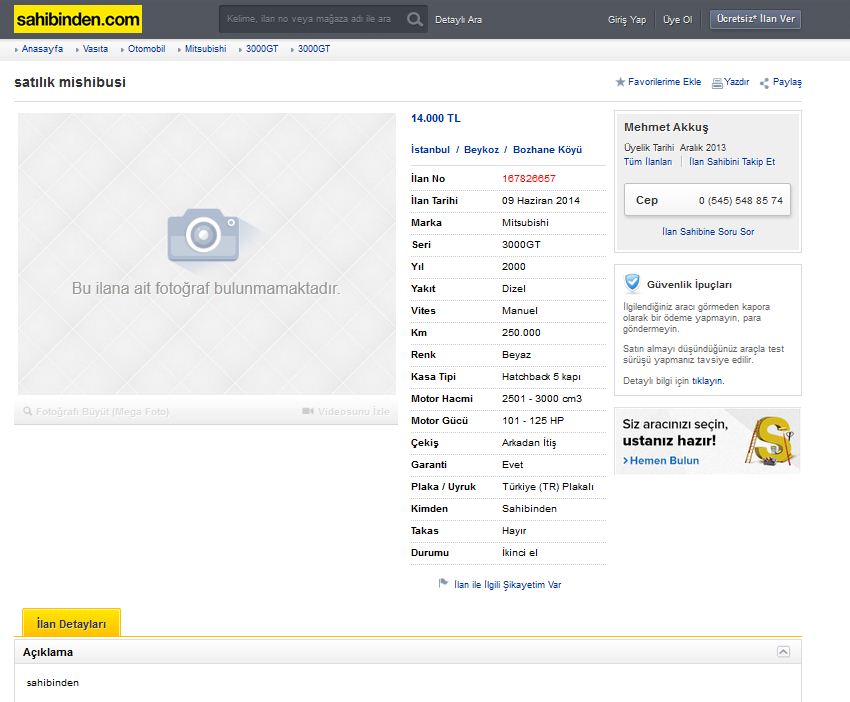Open Vasıta breadcrumb category
The height and width of the screenshot is (702, 850).
(x=95, y=49)
